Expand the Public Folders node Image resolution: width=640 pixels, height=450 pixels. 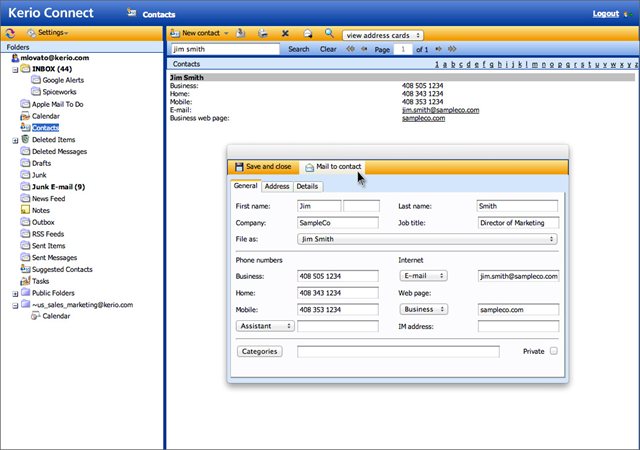pyautogui.click(x=15, y=294)
